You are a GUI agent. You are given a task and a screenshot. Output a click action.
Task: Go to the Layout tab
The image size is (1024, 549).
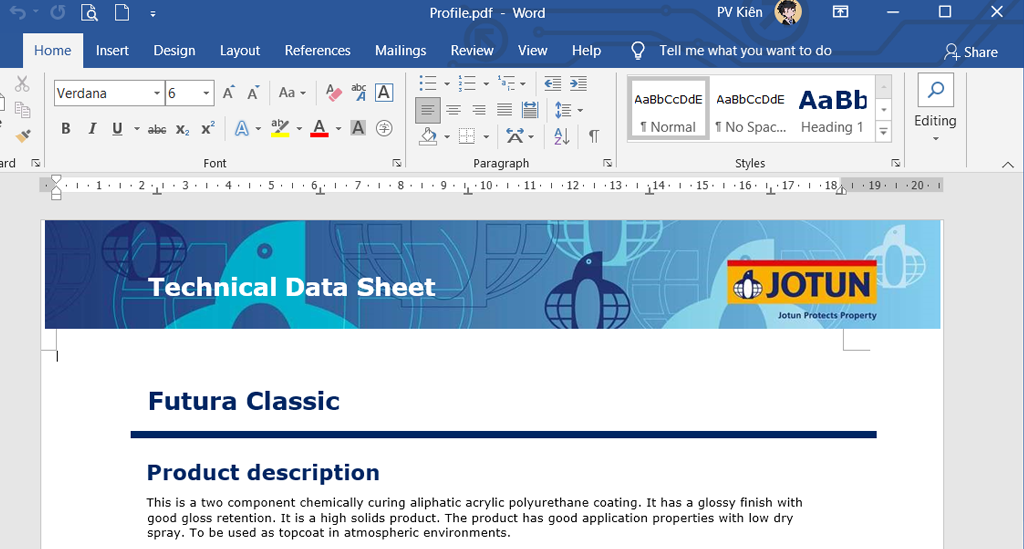(x=240, y=50)
